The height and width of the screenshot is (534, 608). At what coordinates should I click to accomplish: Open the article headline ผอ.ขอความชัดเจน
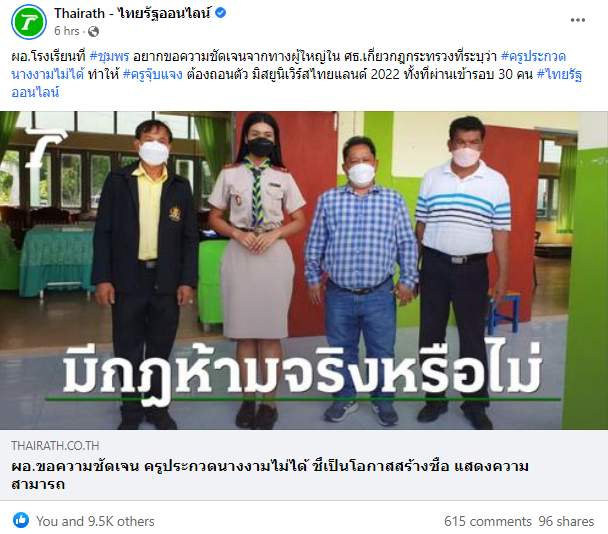pos(269,475)
